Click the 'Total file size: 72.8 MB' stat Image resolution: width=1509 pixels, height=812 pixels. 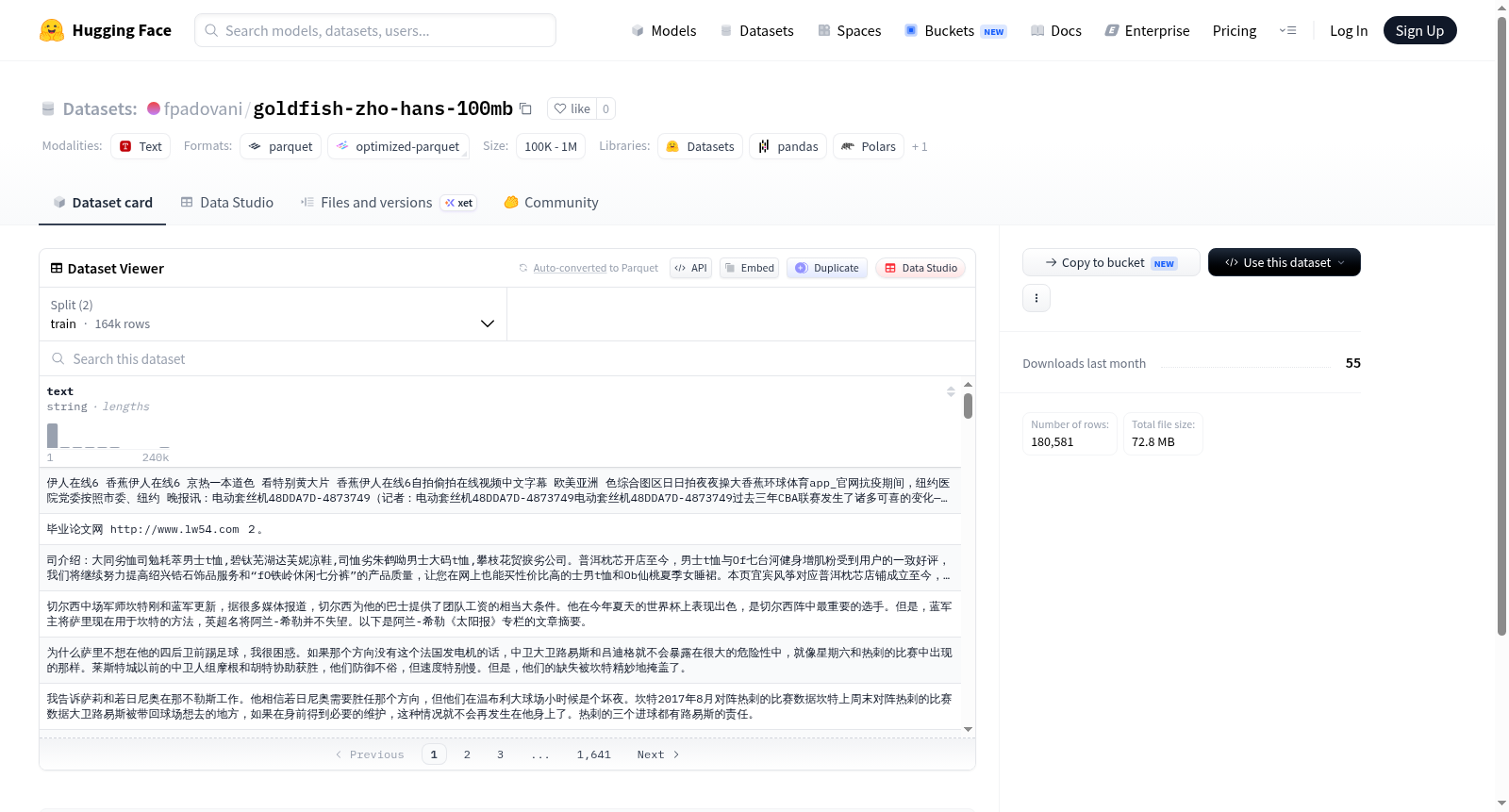tap(1163, 434)
